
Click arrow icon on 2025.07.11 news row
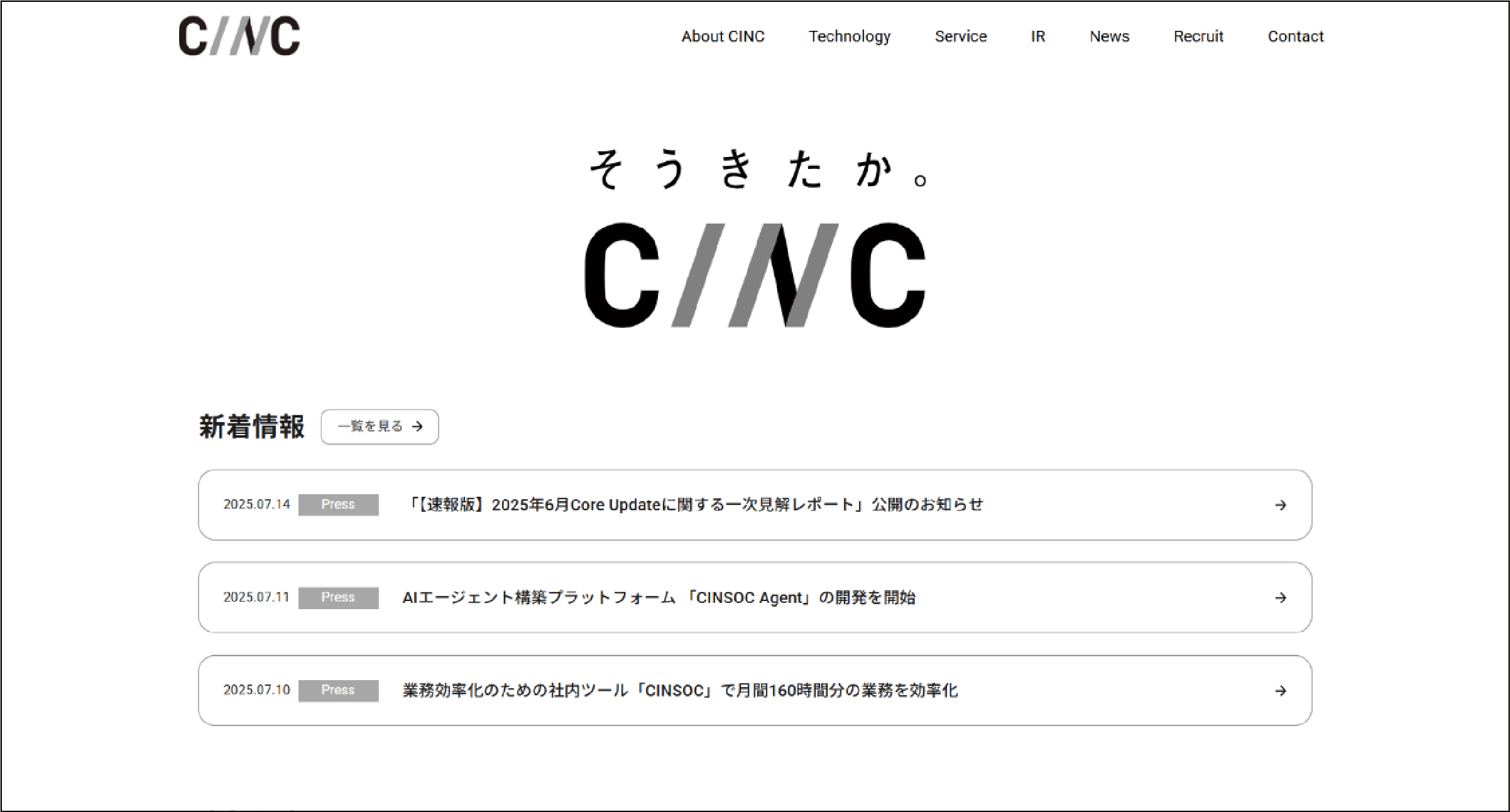(1280, 598)
